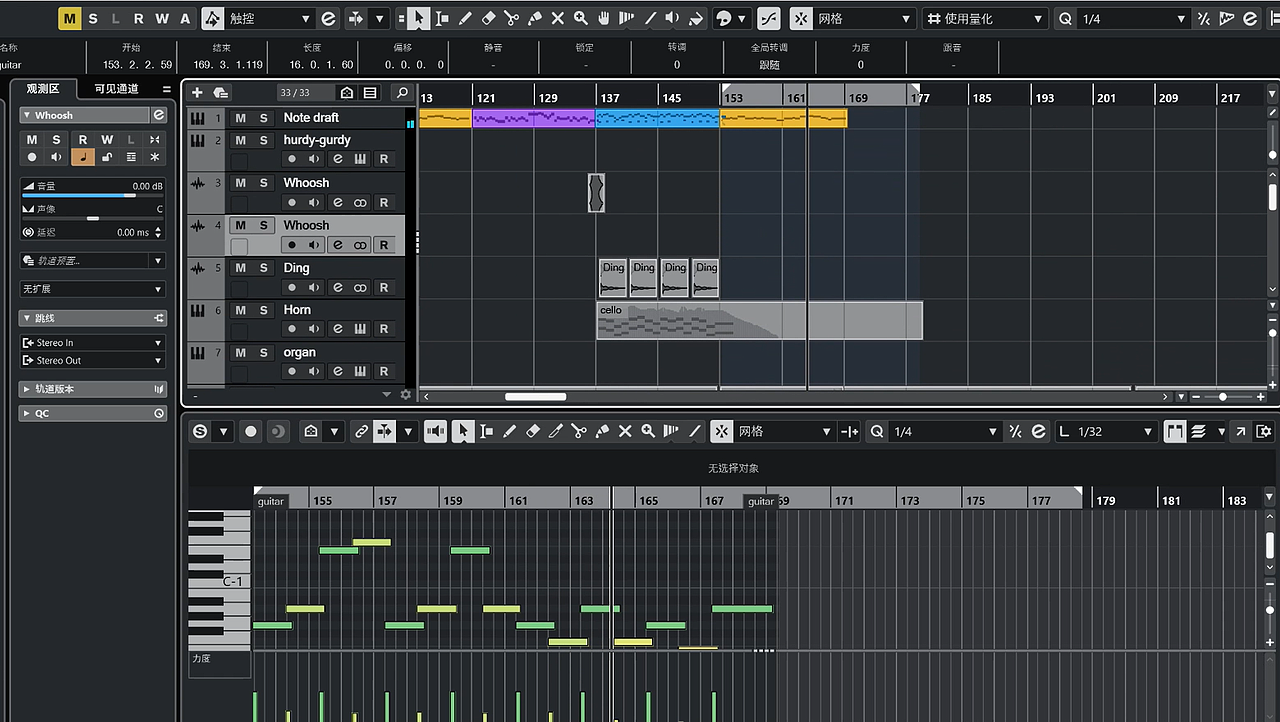Viewport: 1280px width, 722px height.
Task: Mute the Note draft track
Action: [241, 118]
